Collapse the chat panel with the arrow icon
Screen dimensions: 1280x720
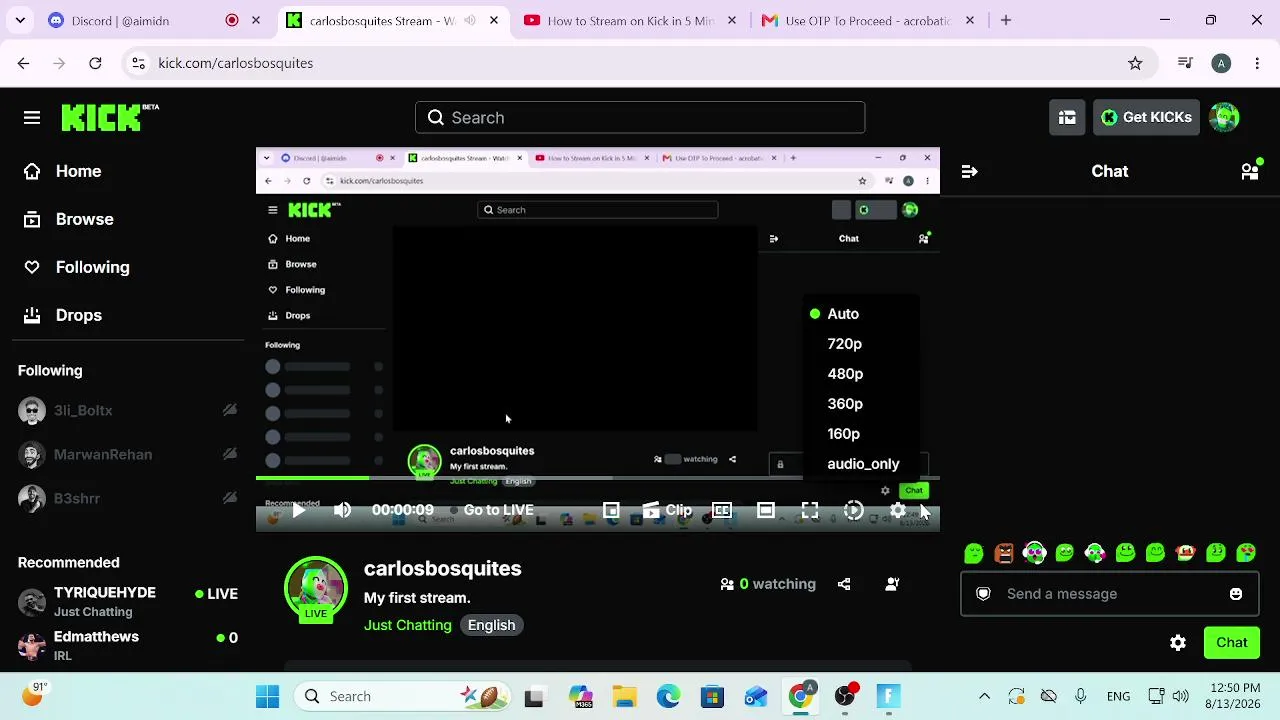[969, 172]
